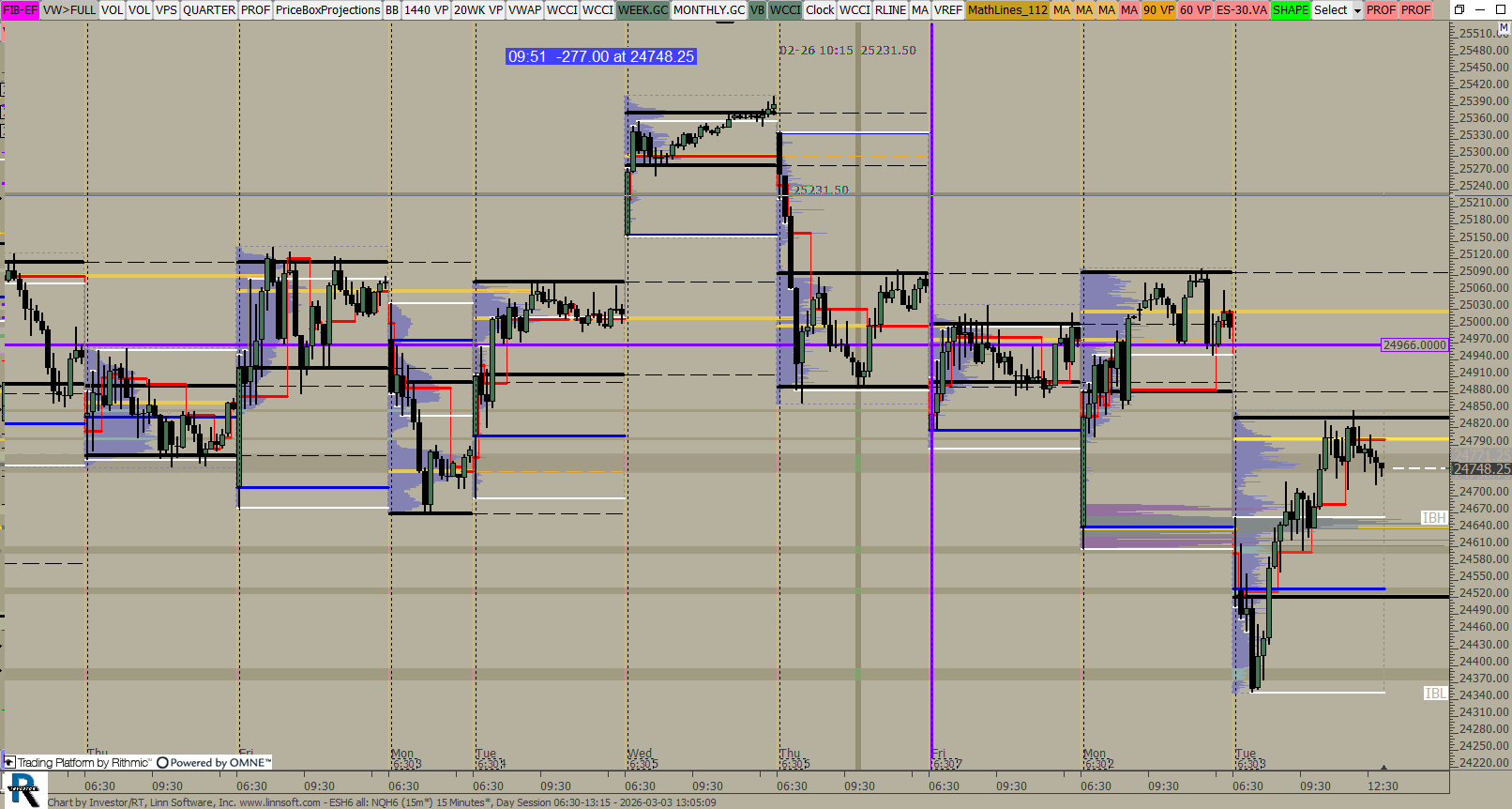Click the Investor/RT logo icon
The image size is (1512, 809).
pyautogui.click(x=23, y=789)
